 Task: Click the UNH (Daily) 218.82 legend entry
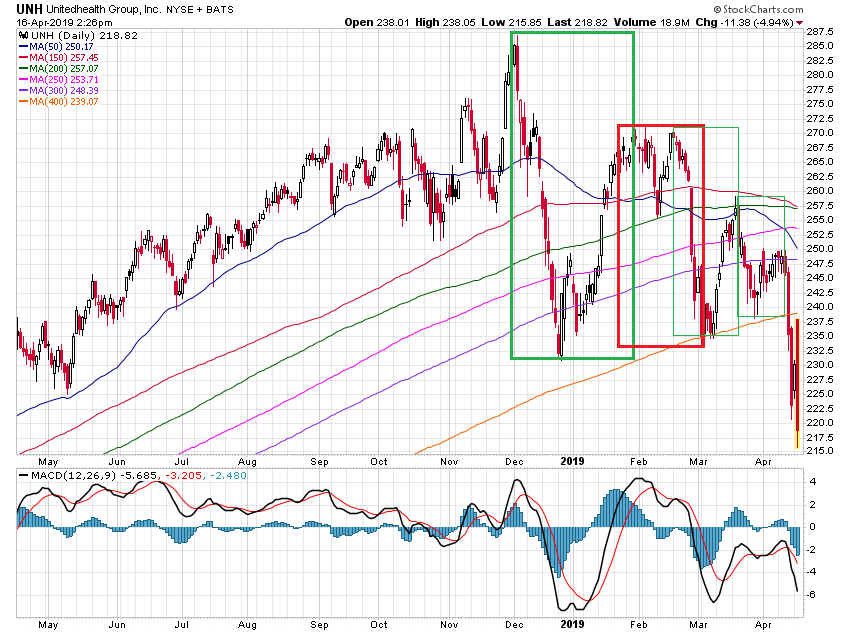click(x=84, y=35)
